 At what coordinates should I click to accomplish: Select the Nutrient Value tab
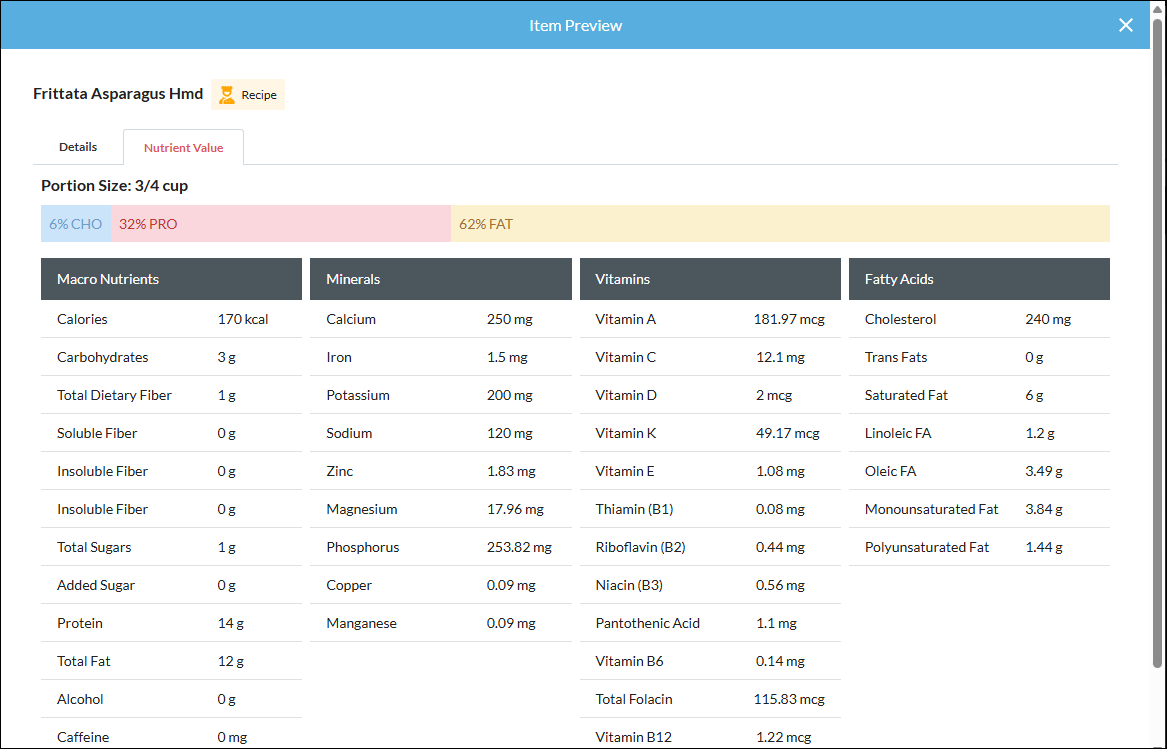pos(183,146)
